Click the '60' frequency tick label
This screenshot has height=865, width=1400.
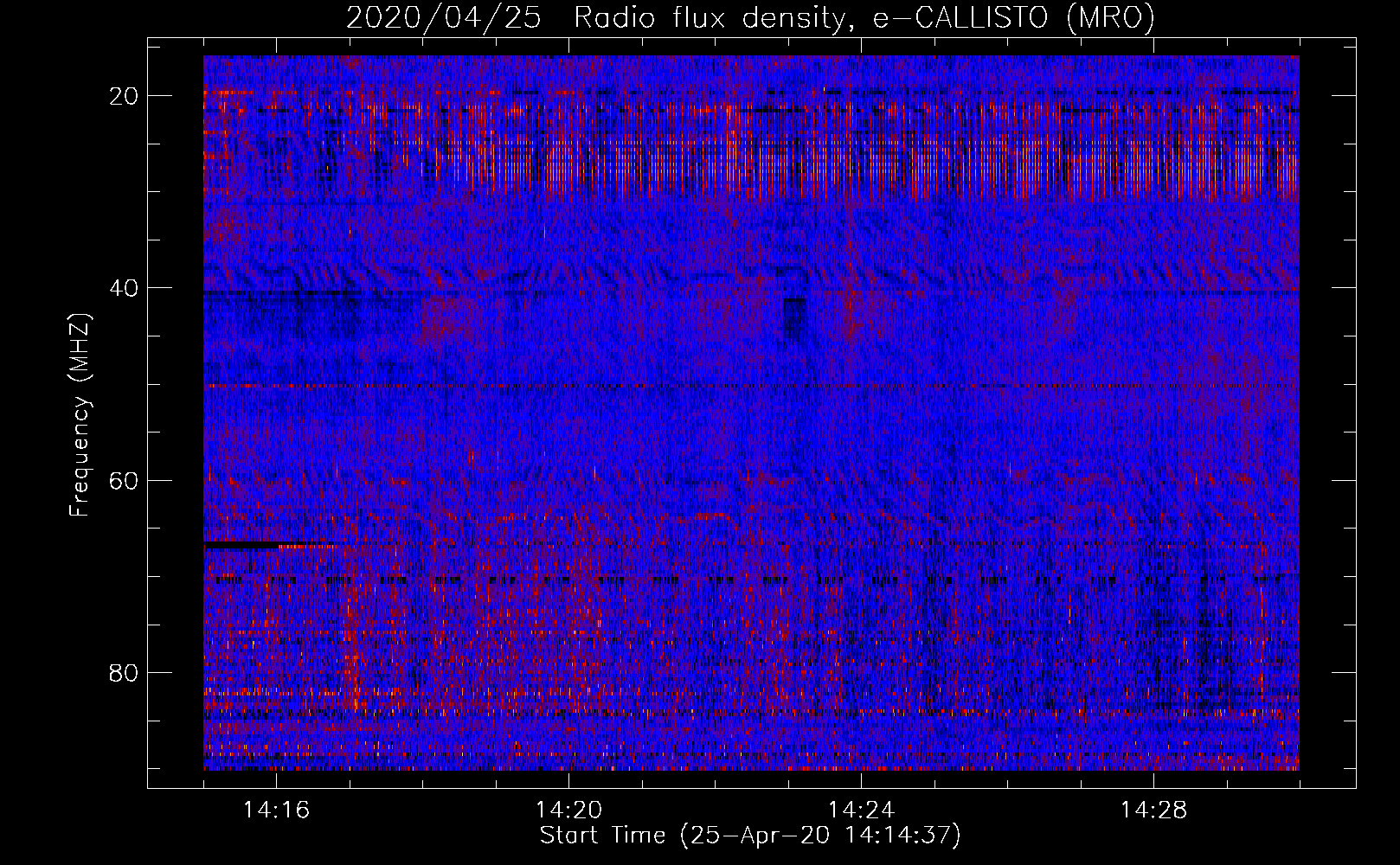tap(125, 480)
